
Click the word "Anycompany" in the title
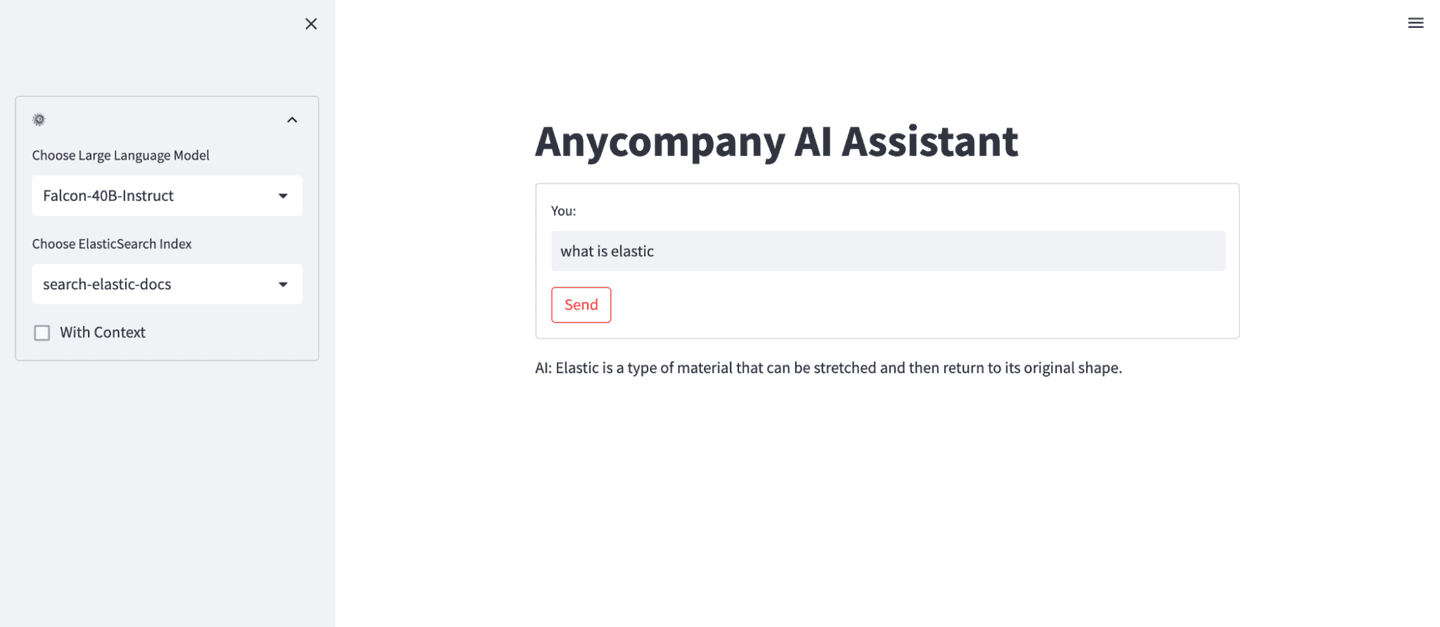point(660,141)
